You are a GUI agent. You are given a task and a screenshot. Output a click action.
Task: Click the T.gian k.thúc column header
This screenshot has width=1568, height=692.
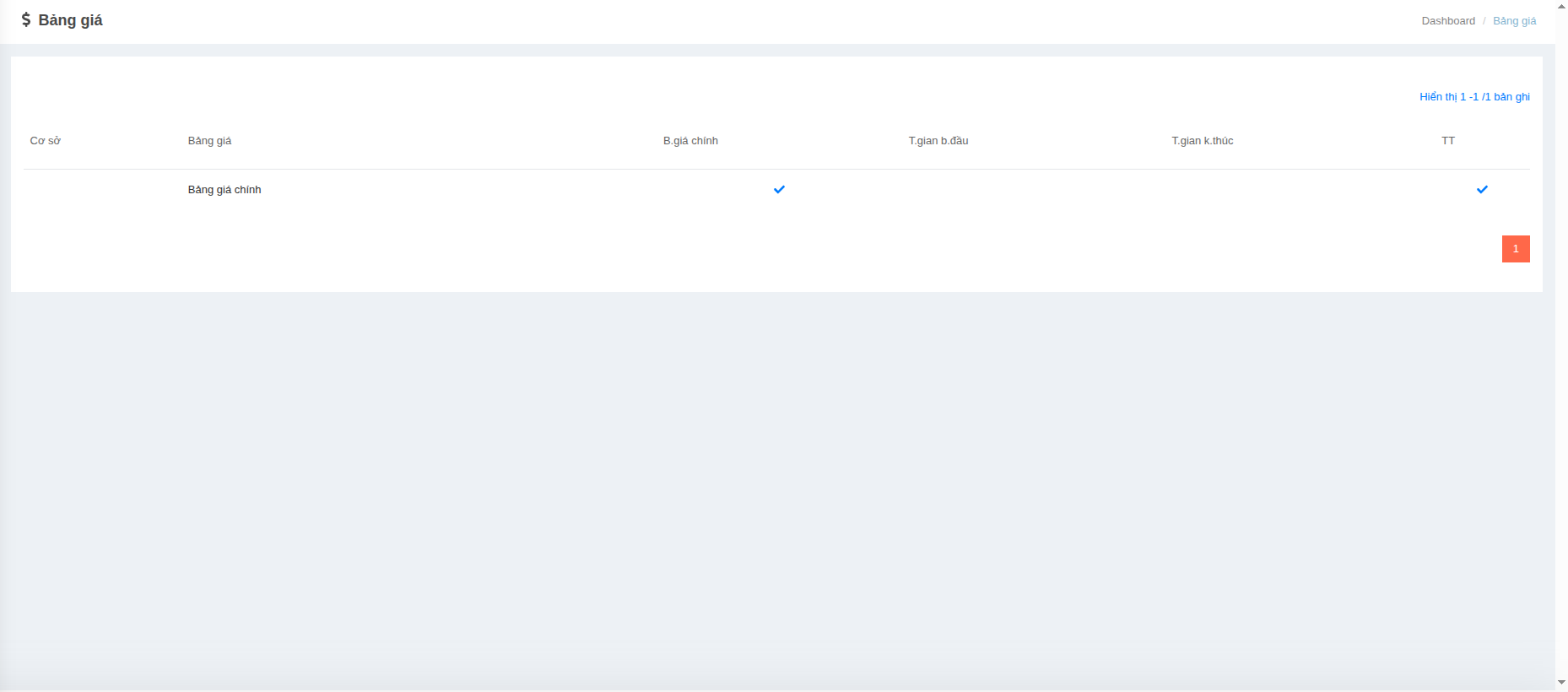pos(1202,141)
